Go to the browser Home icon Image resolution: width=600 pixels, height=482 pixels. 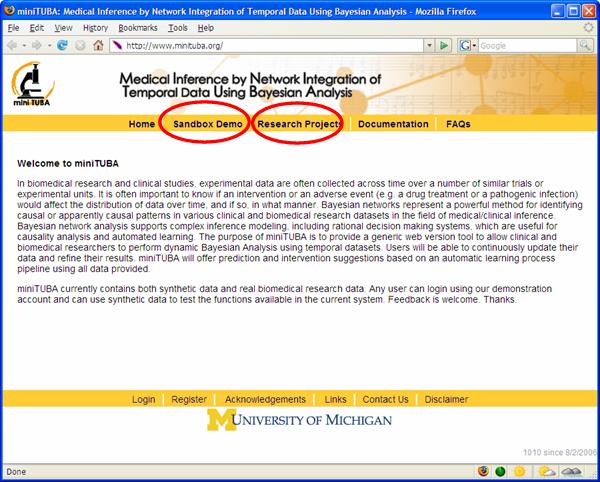click(x=98, y=46)
